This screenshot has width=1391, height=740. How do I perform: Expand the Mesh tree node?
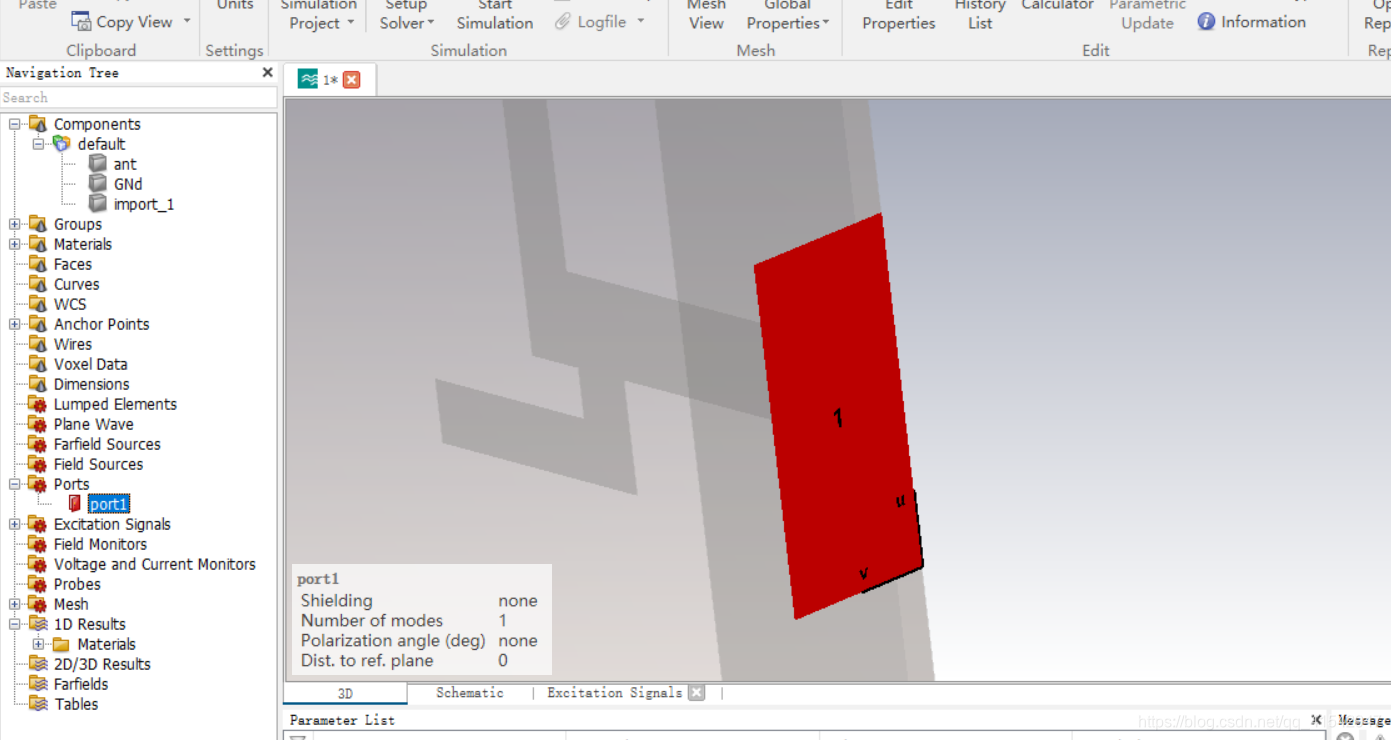(x=15, y=604)
